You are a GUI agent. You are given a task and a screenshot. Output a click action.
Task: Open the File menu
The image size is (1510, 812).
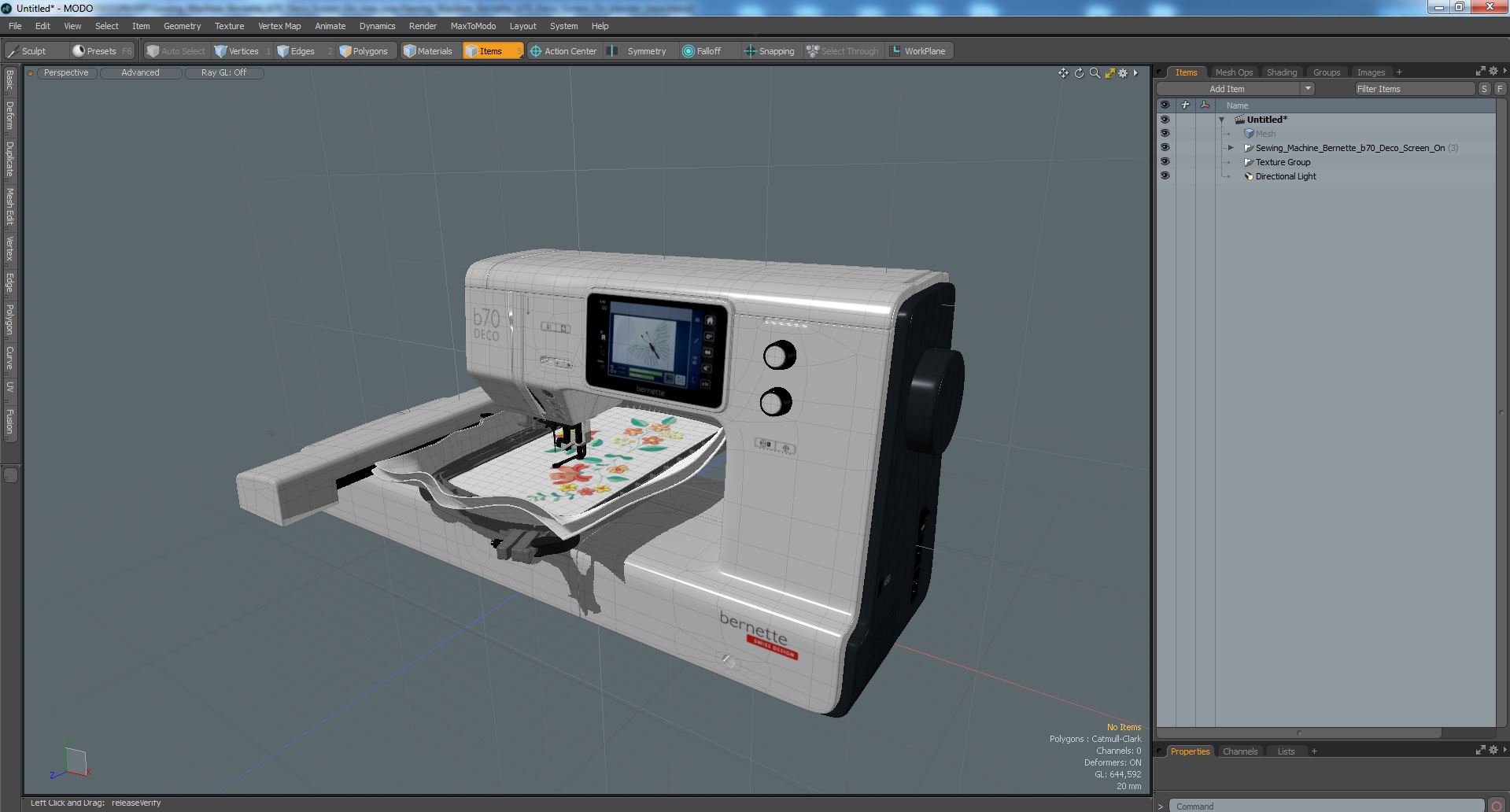point(15,26)
